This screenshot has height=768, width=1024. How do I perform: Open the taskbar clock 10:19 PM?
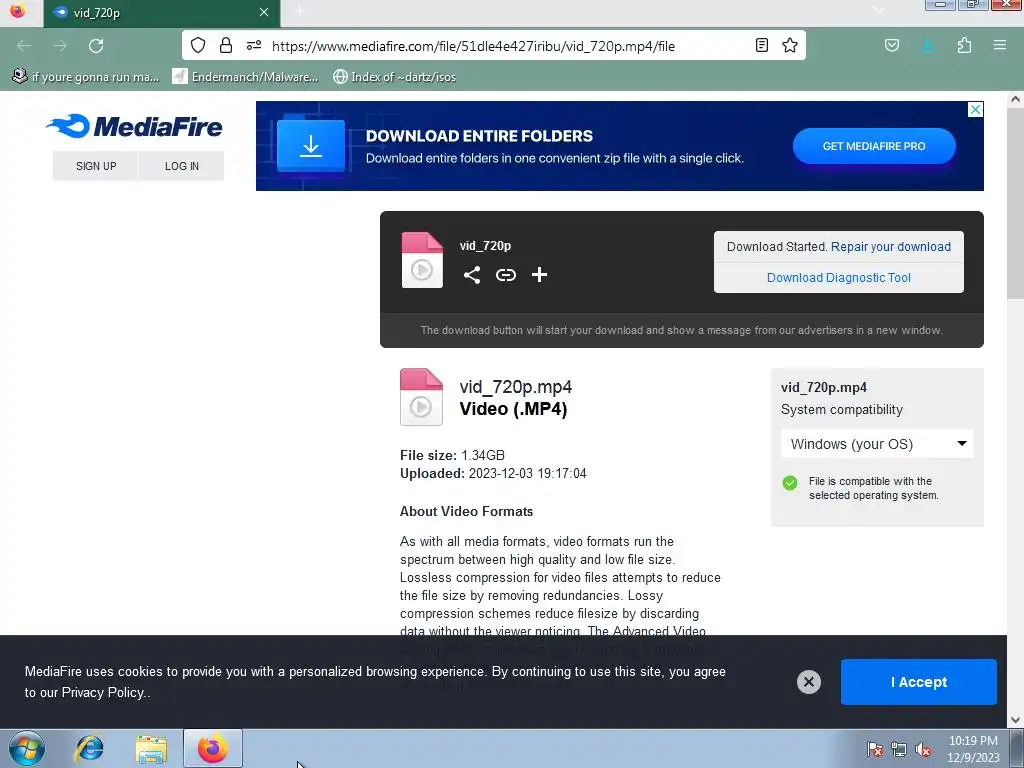(973, 749)
